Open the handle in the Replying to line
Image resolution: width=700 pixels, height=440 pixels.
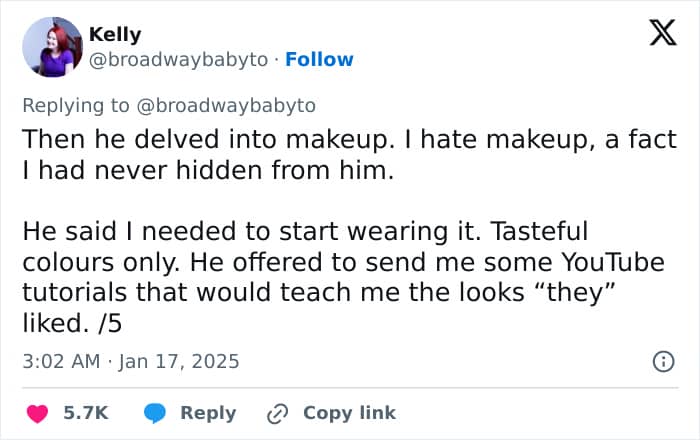coord(226,106)
